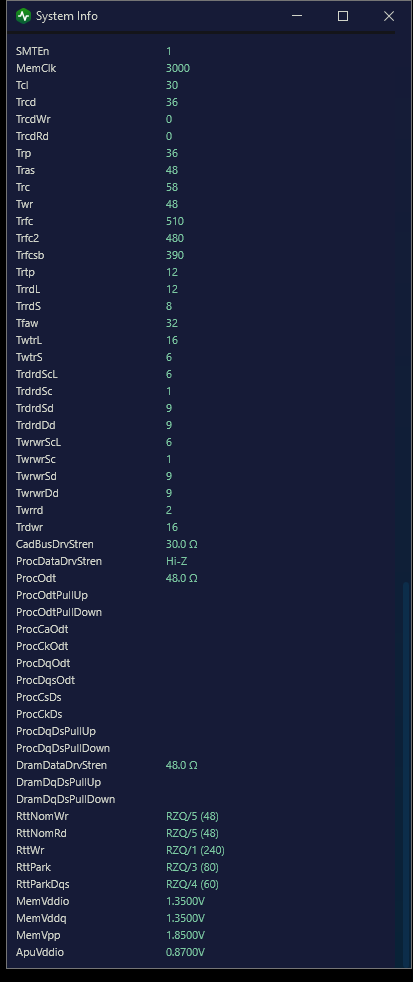
Task: Select the RttPark RZQ/3 (80) value
Action: (x=192, y=867)
